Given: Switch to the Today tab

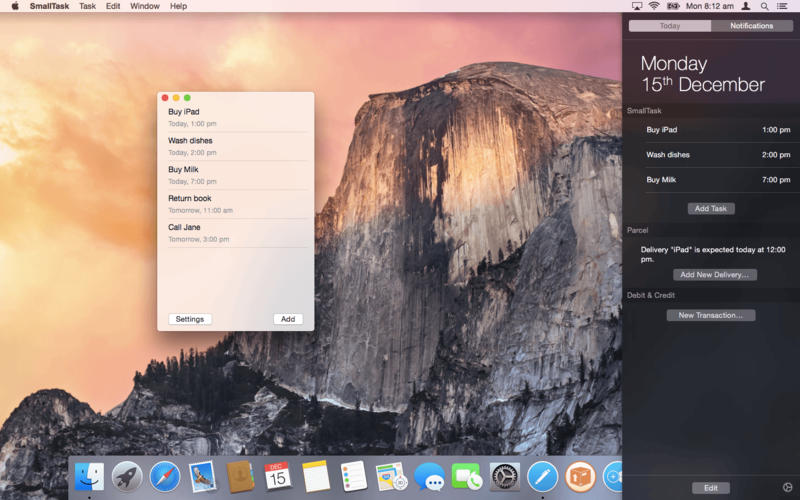Looking at the screenshot, I should tap(670, 25).
